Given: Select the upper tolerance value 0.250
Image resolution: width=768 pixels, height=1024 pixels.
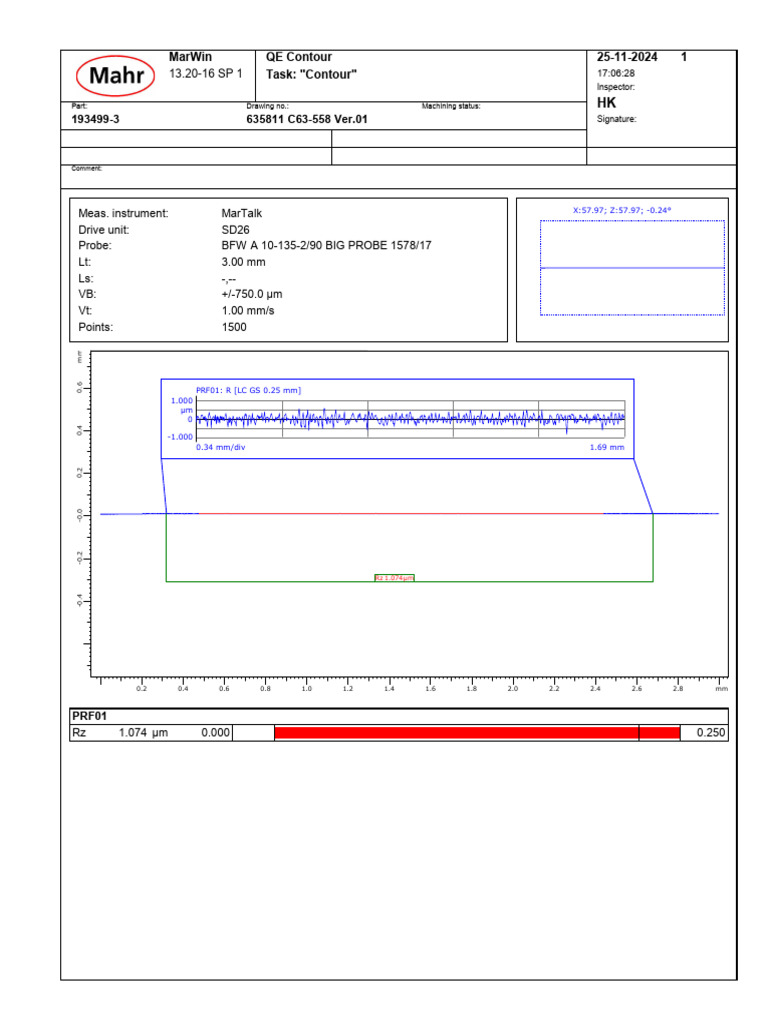Looking at the screenshot, I should [x=711, y=733].
